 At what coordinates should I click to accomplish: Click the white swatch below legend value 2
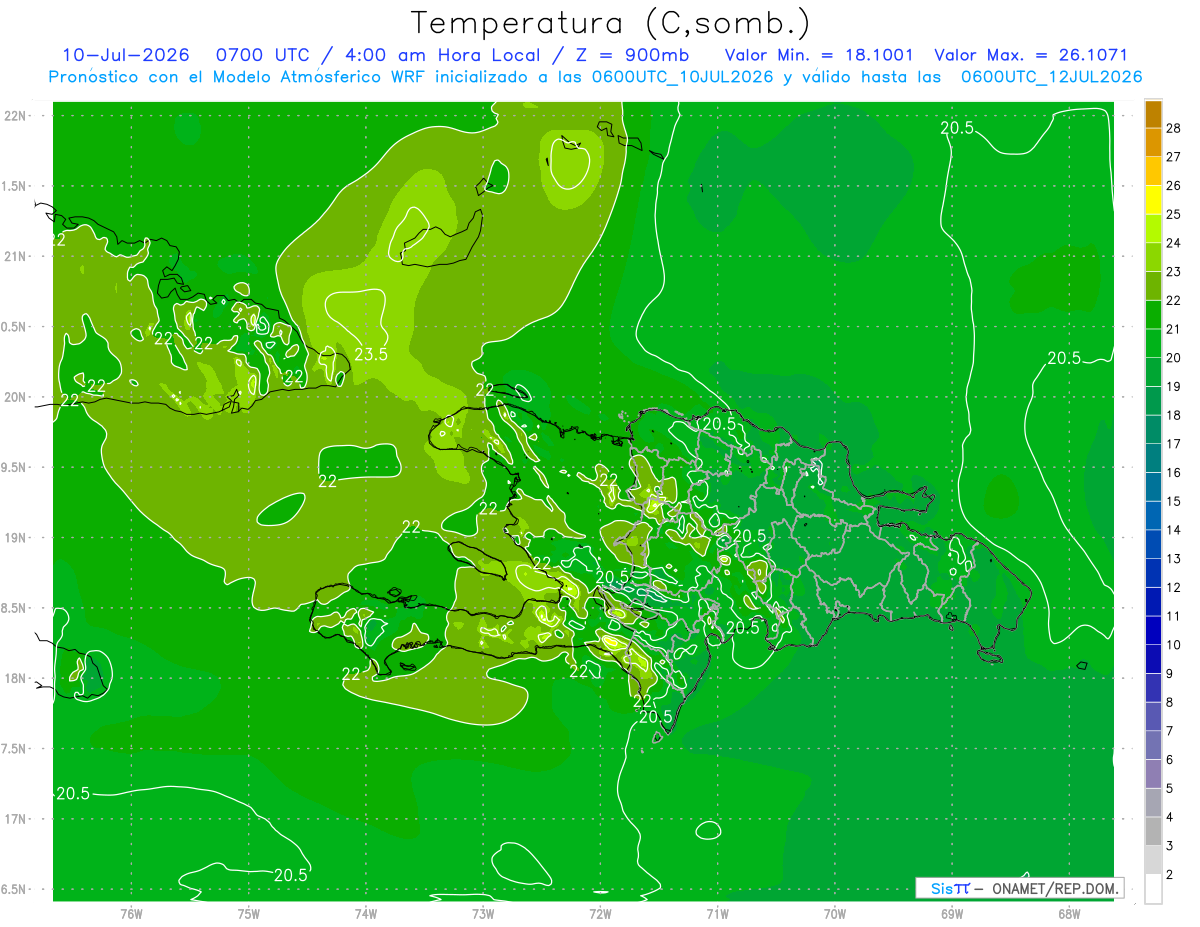tap(1153, 889)
